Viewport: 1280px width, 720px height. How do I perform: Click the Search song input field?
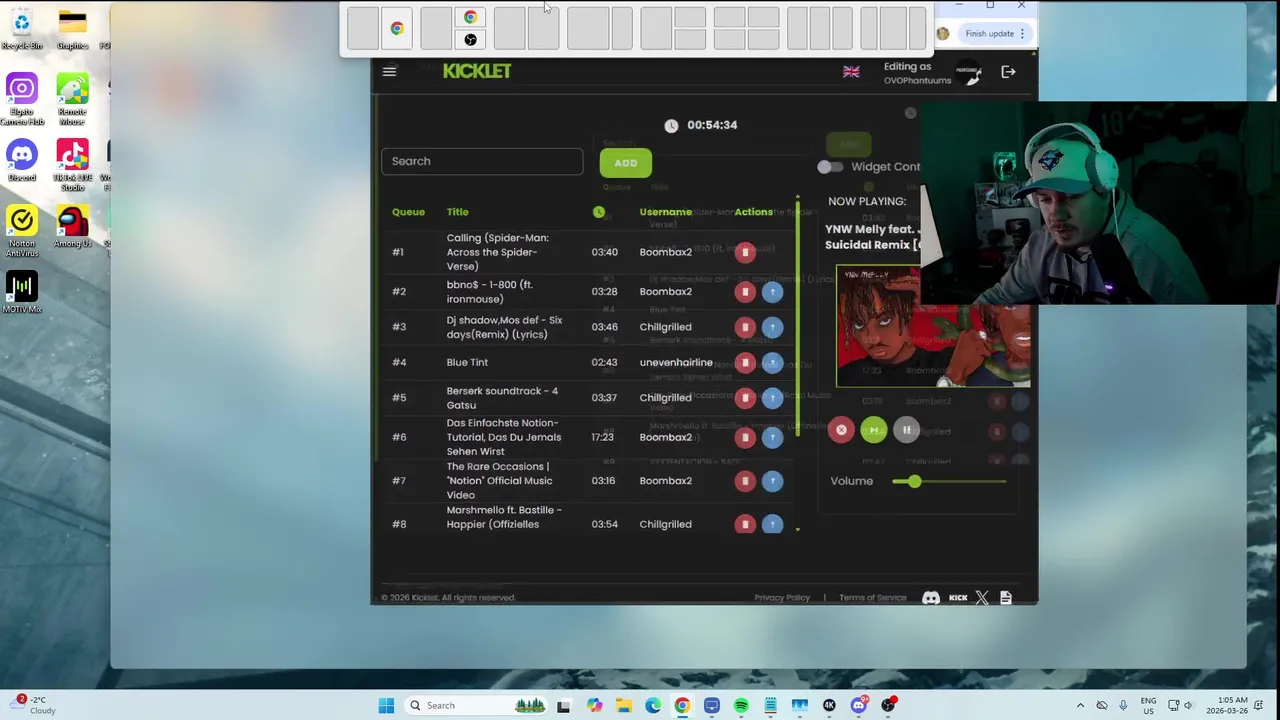pyautogui.click(x=482, y=161)
